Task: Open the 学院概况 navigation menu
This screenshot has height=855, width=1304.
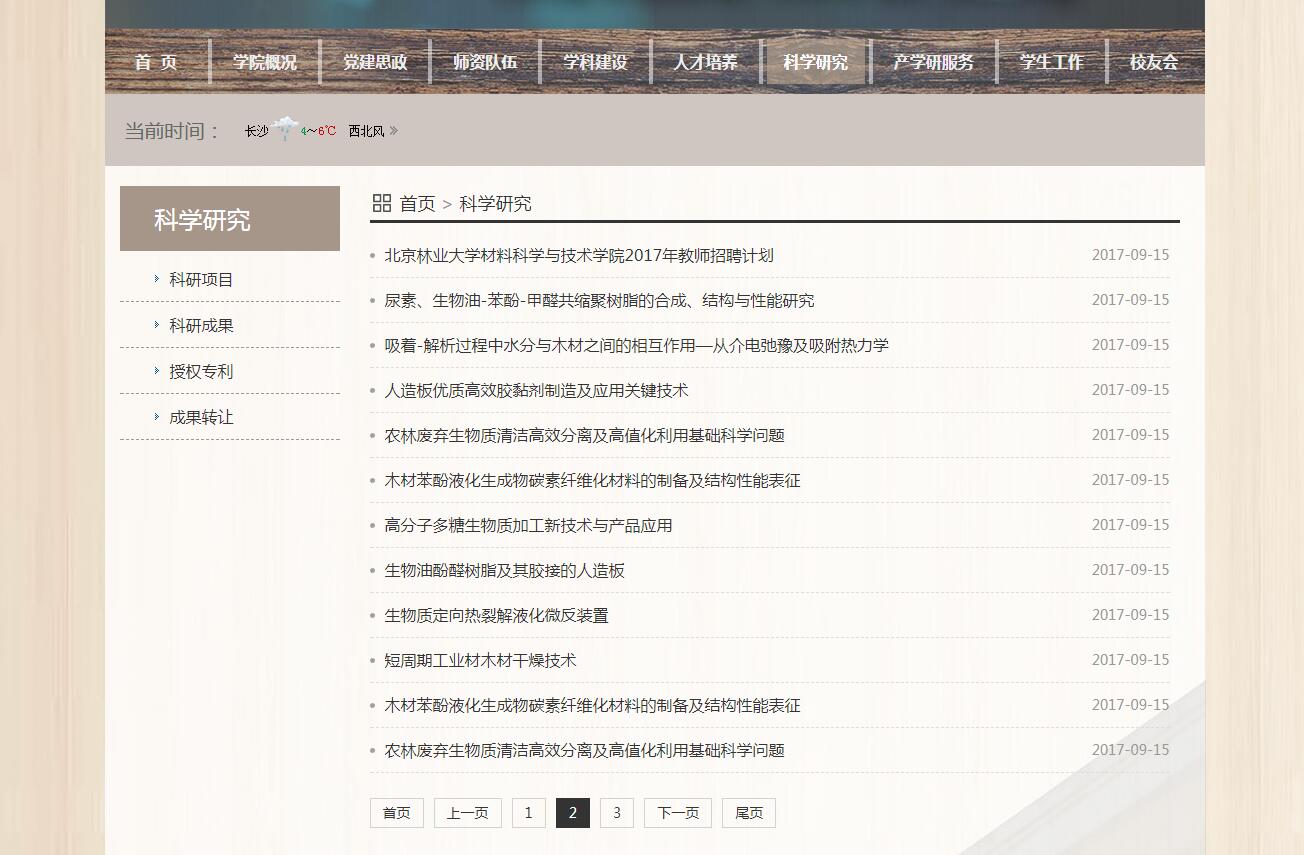Action: [x=265, y=62]
